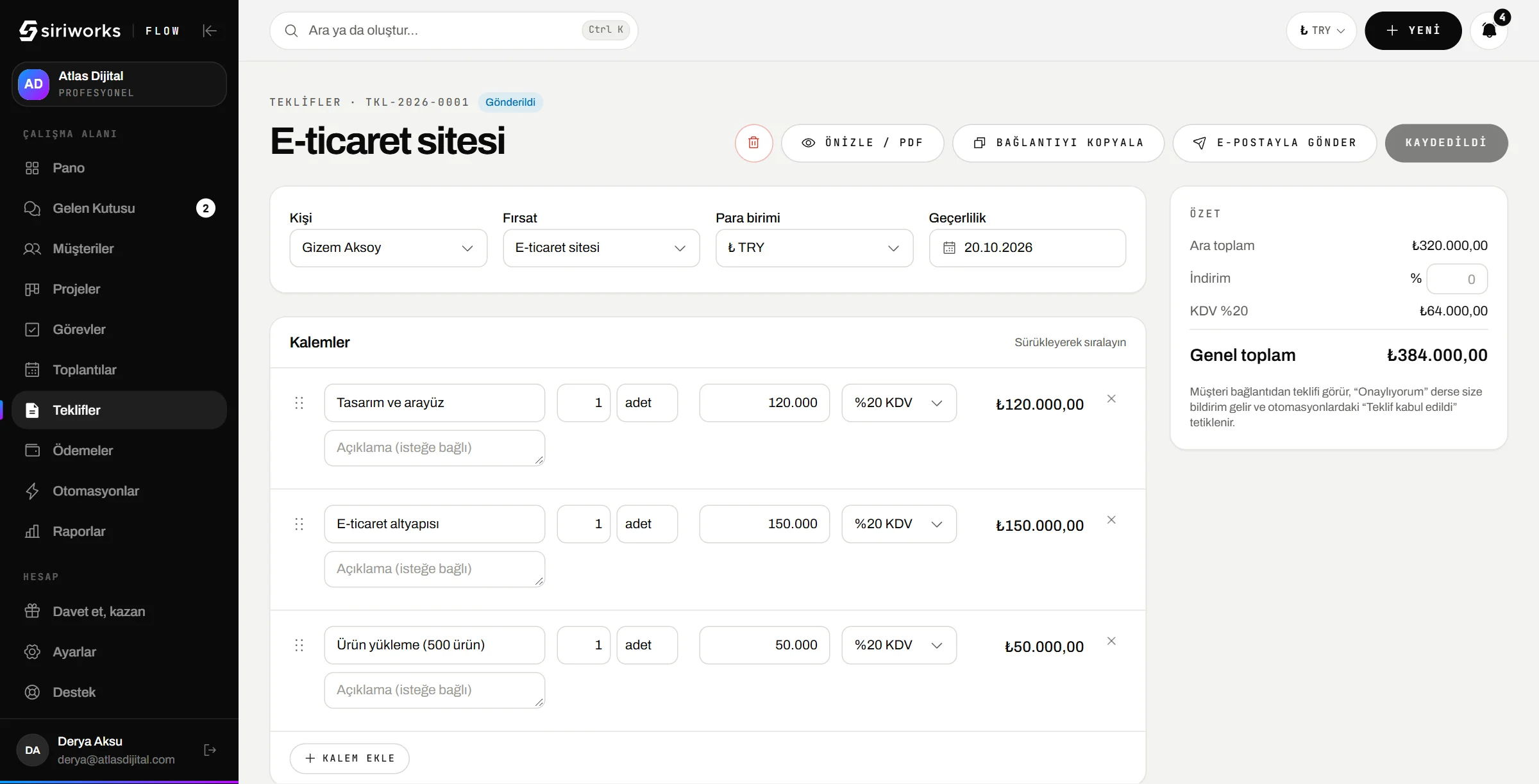Click the search magnifier icon
Screen dimensions: 1539x784
291,31
